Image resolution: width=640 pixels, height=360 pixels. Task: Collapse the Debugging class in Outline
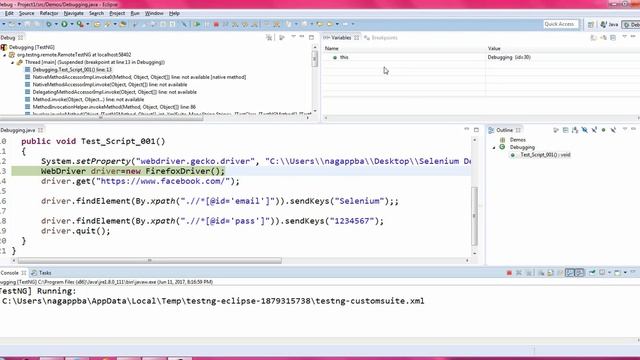point(494,147)
